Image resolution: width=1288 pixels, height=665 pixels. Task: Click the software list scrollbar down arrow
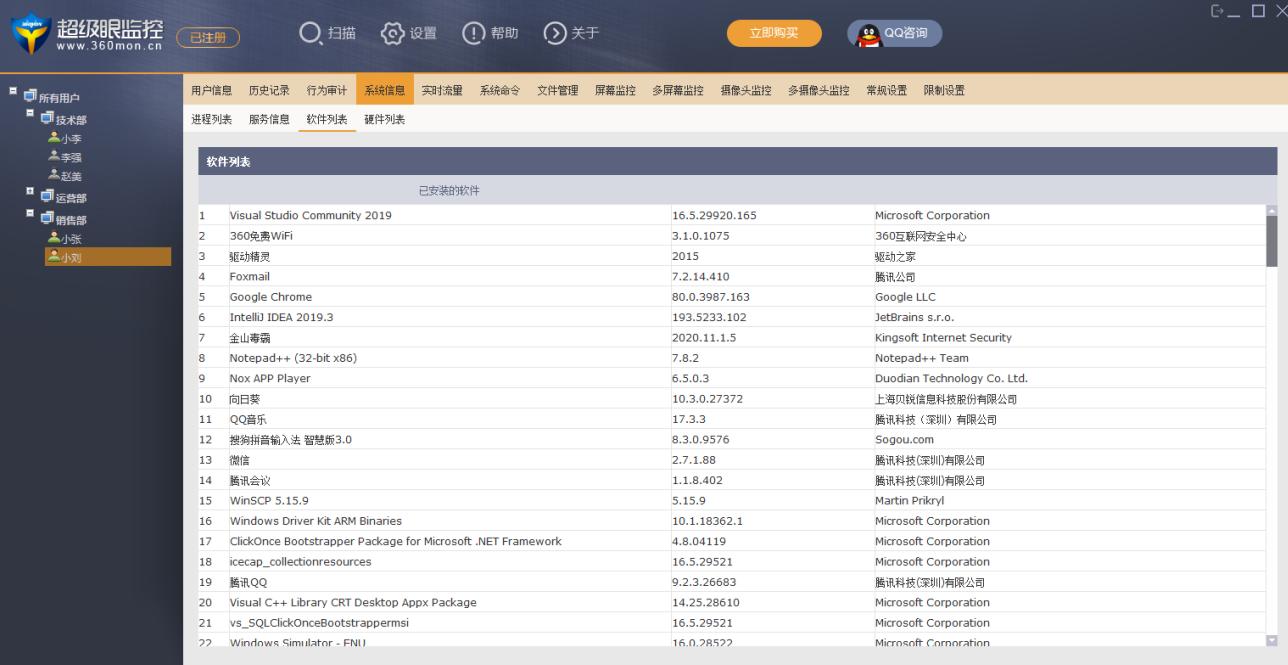[x=1272, y=640]
